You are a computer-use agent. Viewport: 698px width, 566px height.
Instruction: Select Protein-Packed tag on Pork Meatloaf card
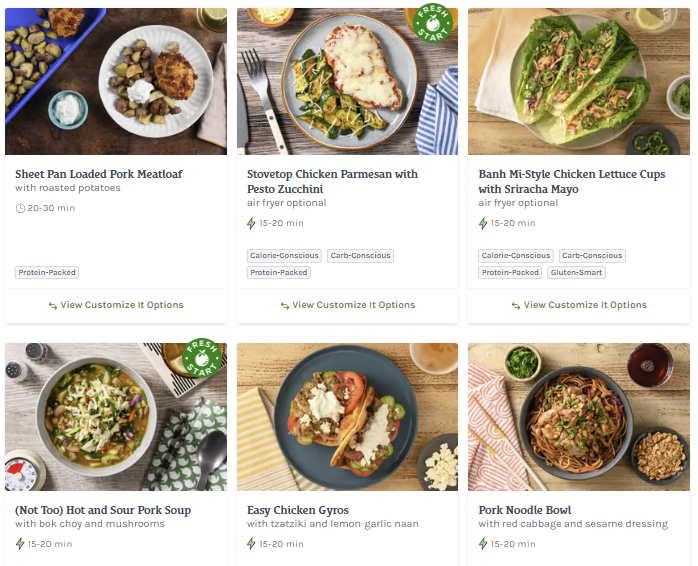tap(47, 272)
